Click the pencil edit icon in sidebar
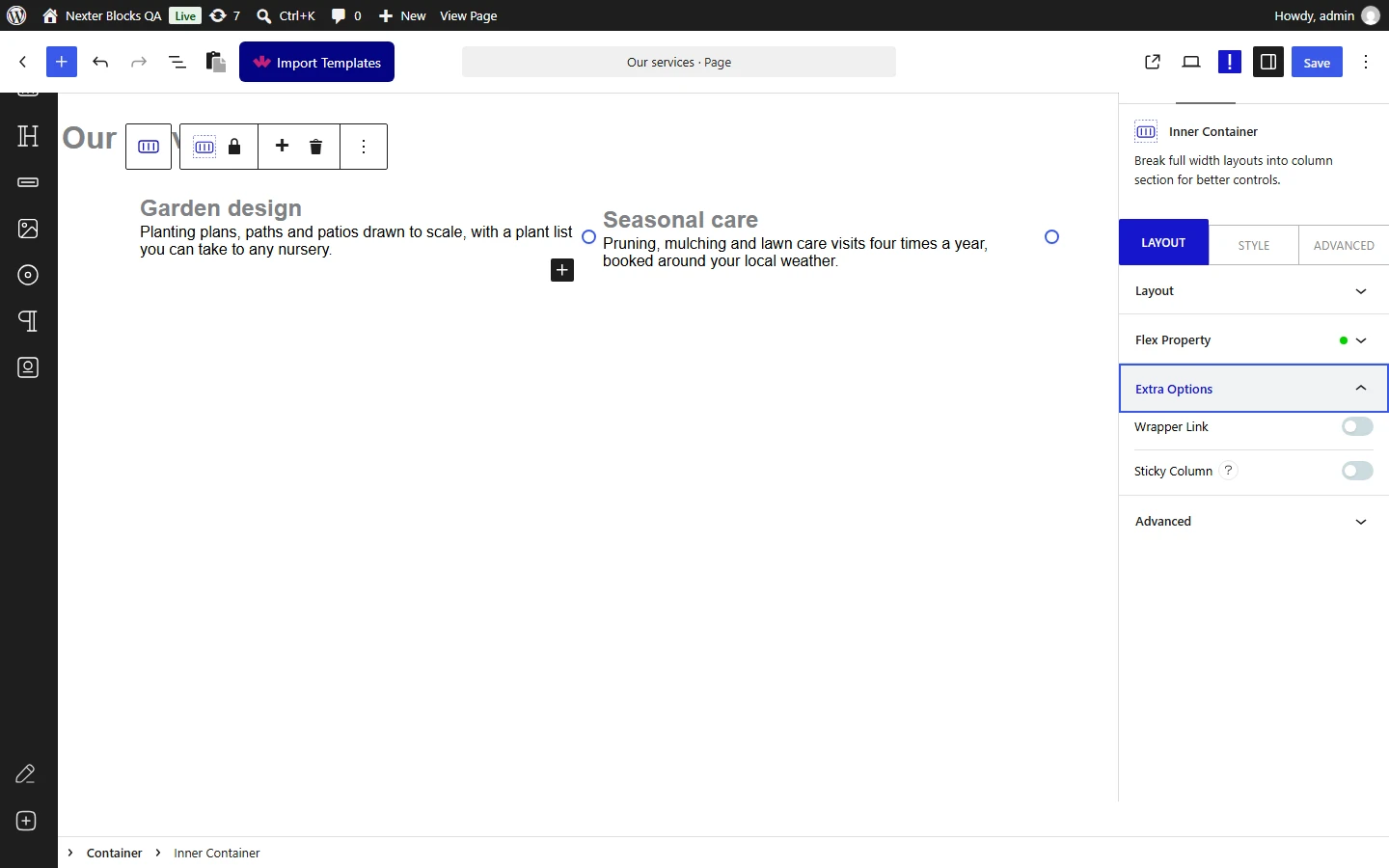The height and width of the screenshot is (868, 1389). [26, 774]
